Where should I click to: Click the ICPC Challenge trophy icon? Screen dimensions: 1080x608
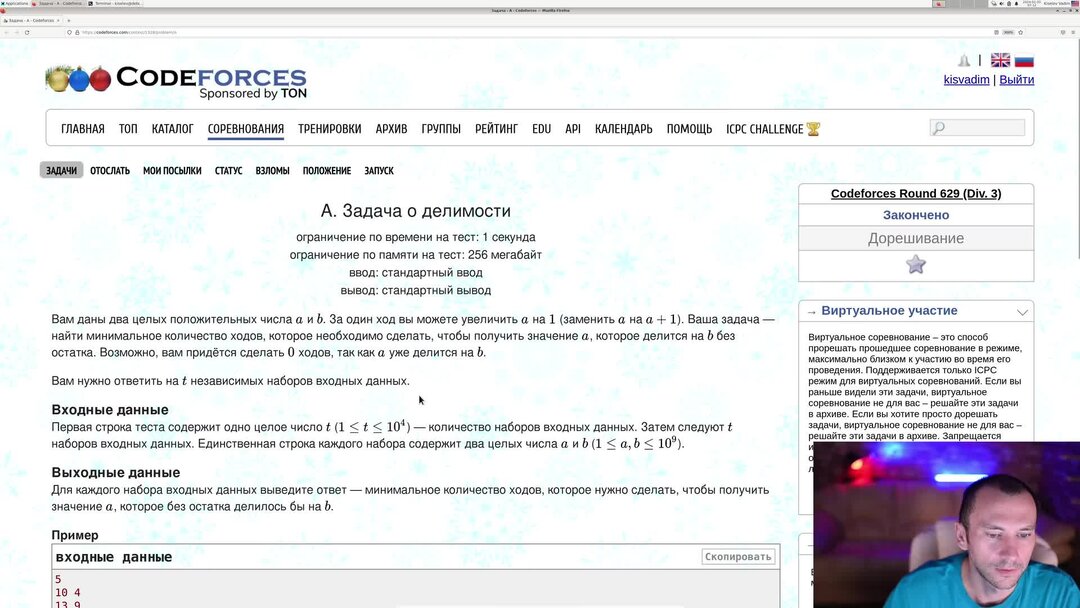pyautogui.click(x=813, y=129)
